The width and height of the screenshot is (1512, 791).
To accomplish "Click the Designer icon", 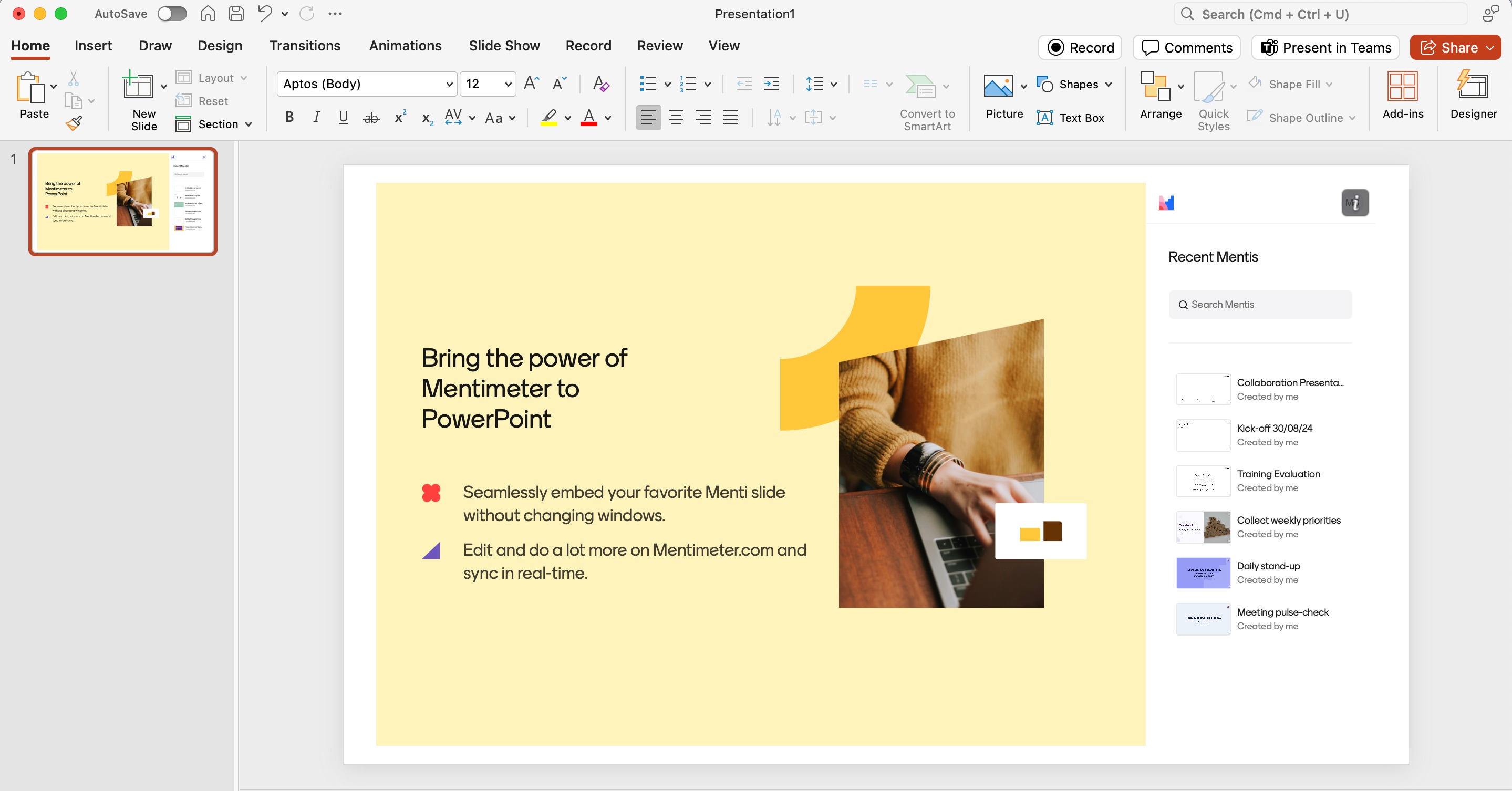I will click(x=1472, y=86).
